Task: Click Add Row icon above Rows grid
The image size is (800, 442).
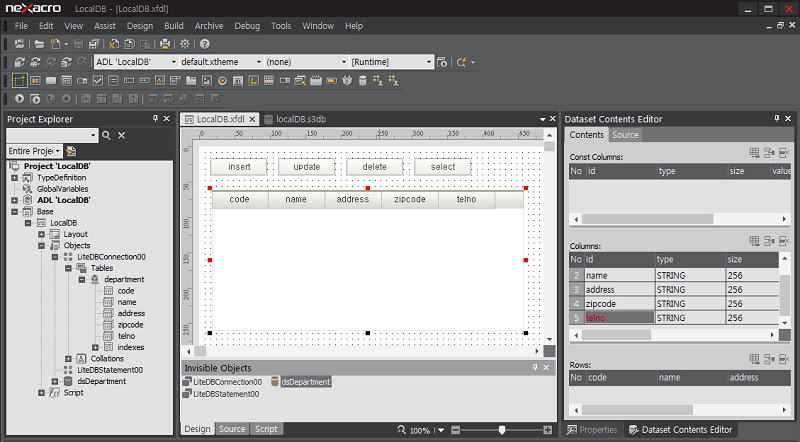Action: coord(754,359)
